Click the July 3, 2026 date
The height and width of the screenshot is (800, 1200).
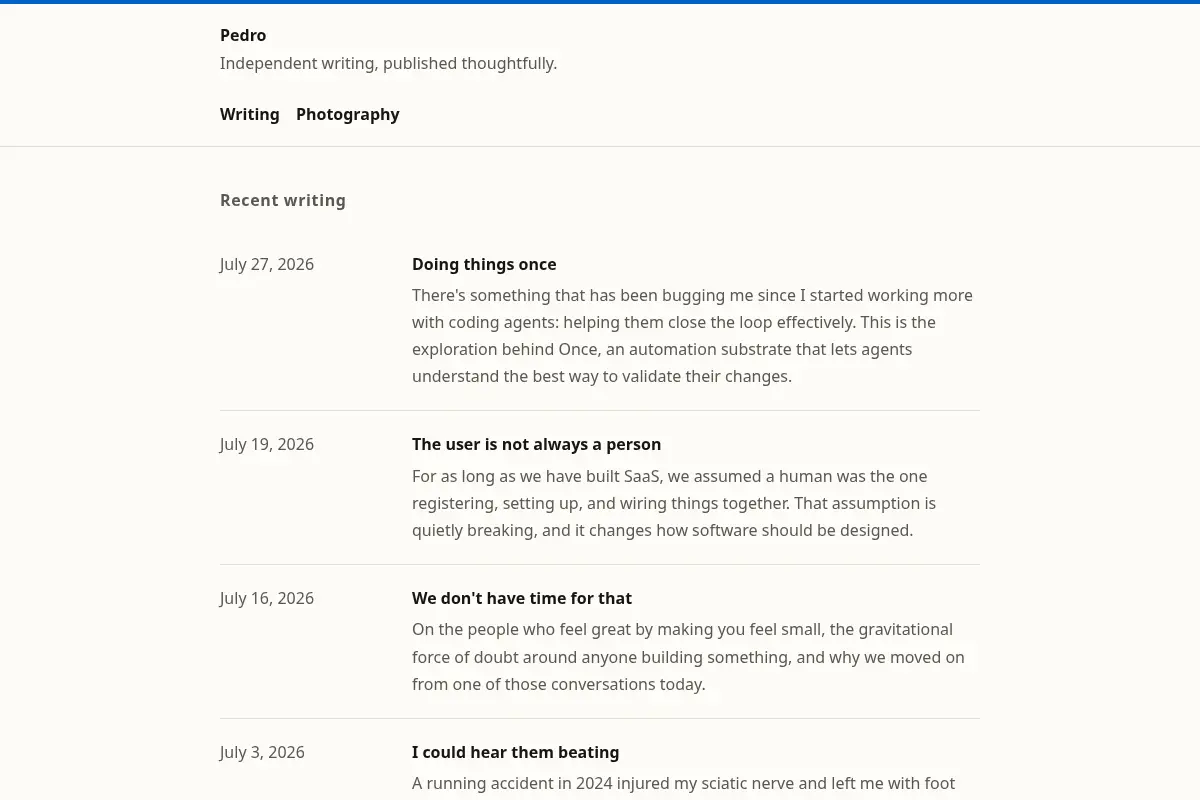click(262, 752)
